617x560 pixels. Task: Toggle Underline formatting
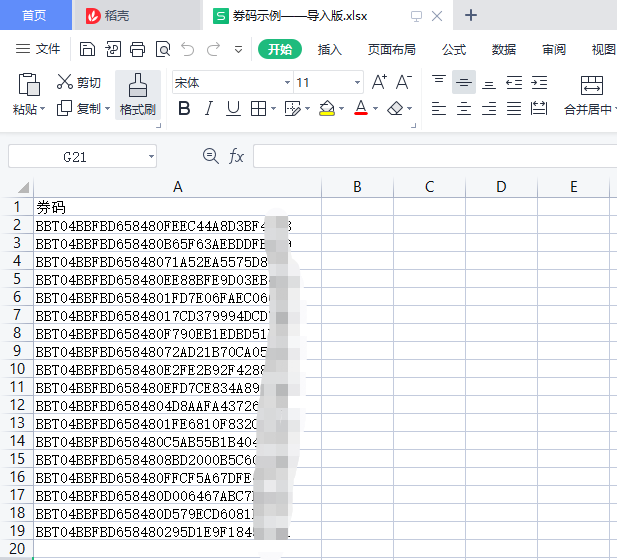(233, 109)
